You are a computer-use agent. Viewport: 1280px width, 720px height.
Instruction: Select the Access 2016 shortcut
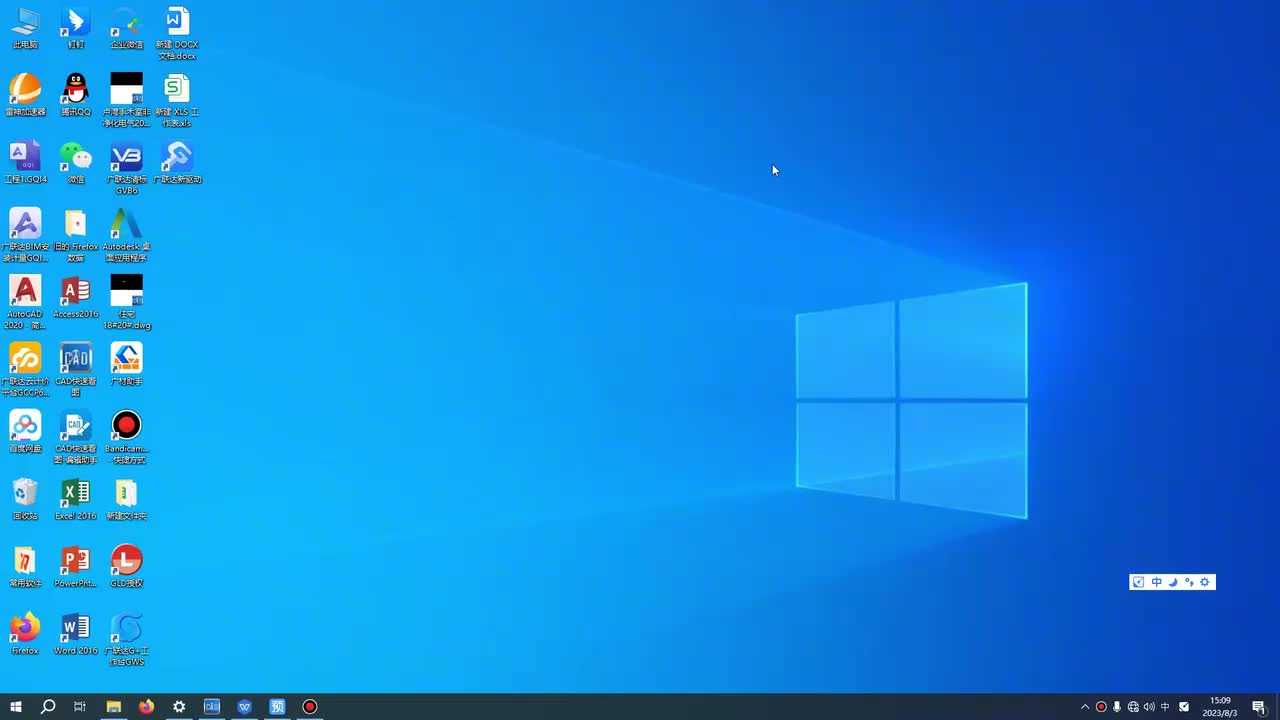click(76, 297)
